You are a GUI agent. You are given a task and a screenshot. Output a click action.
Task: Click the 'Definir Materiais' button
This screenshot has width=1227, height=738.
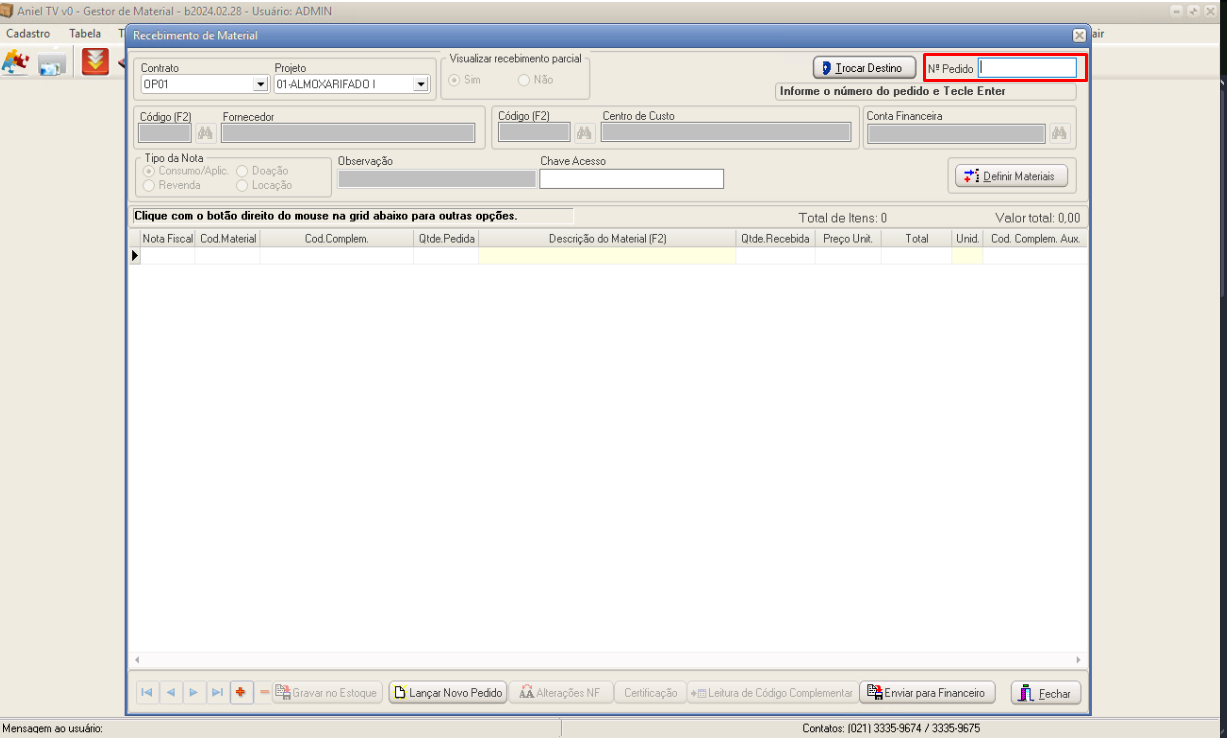tap(1011, 176)
